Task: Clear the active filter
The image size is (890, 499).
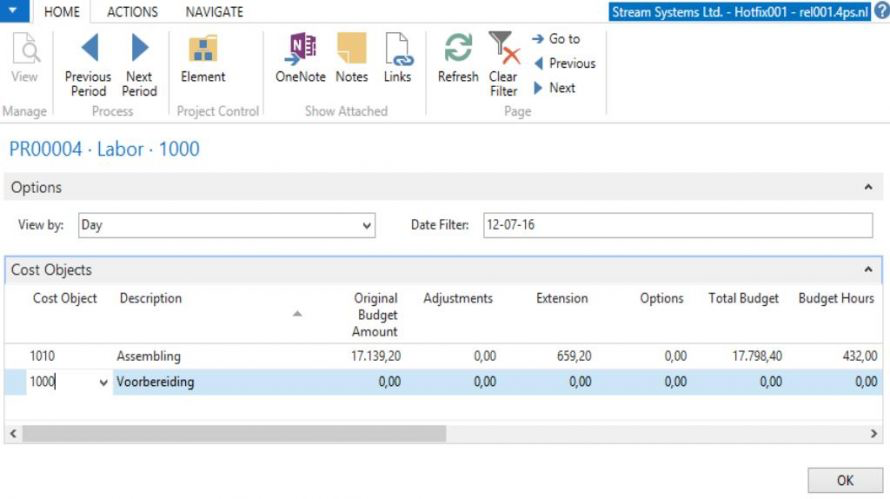Action: click(x=503, y=50)
